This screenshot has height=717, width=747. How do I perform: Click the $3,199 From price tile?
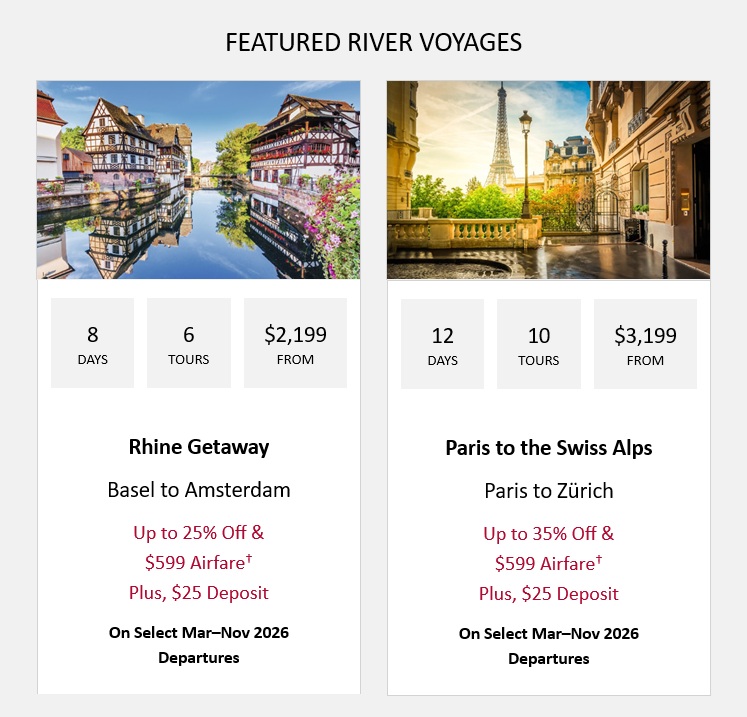tap(645, 344)
